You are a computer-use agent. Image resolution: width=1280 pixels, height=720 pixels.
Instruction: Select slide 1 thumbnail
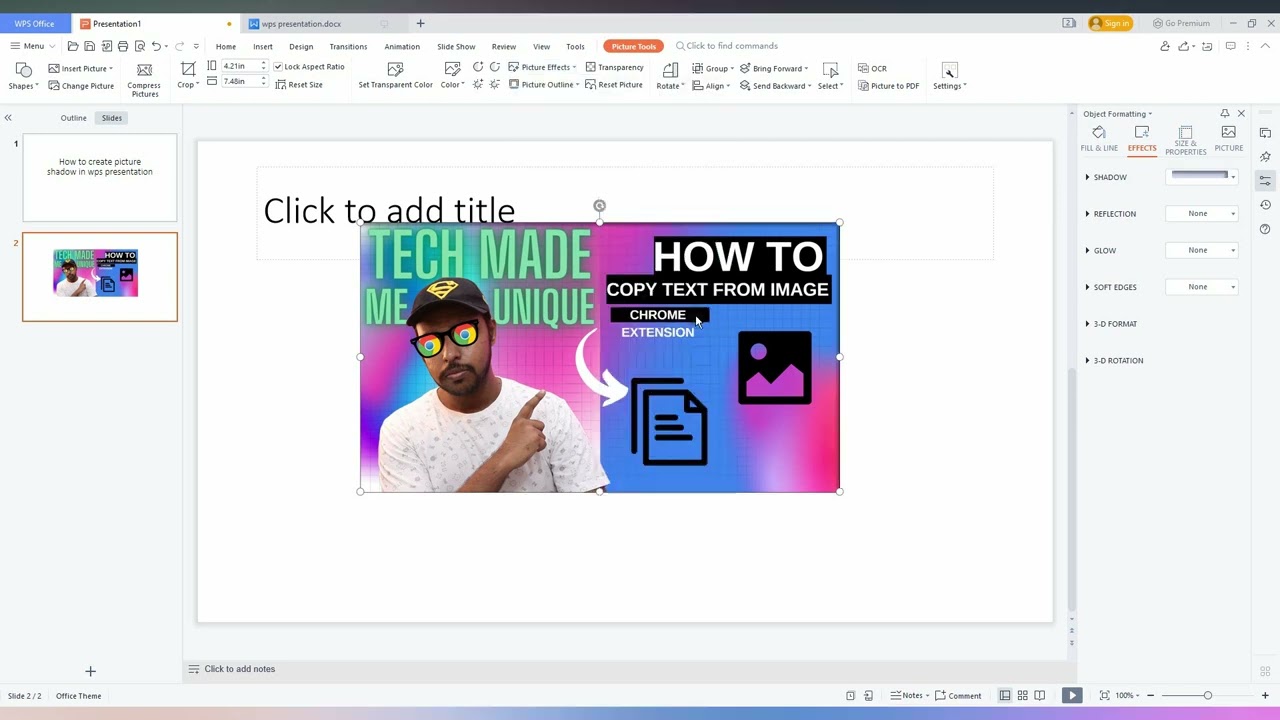point(100,177)
